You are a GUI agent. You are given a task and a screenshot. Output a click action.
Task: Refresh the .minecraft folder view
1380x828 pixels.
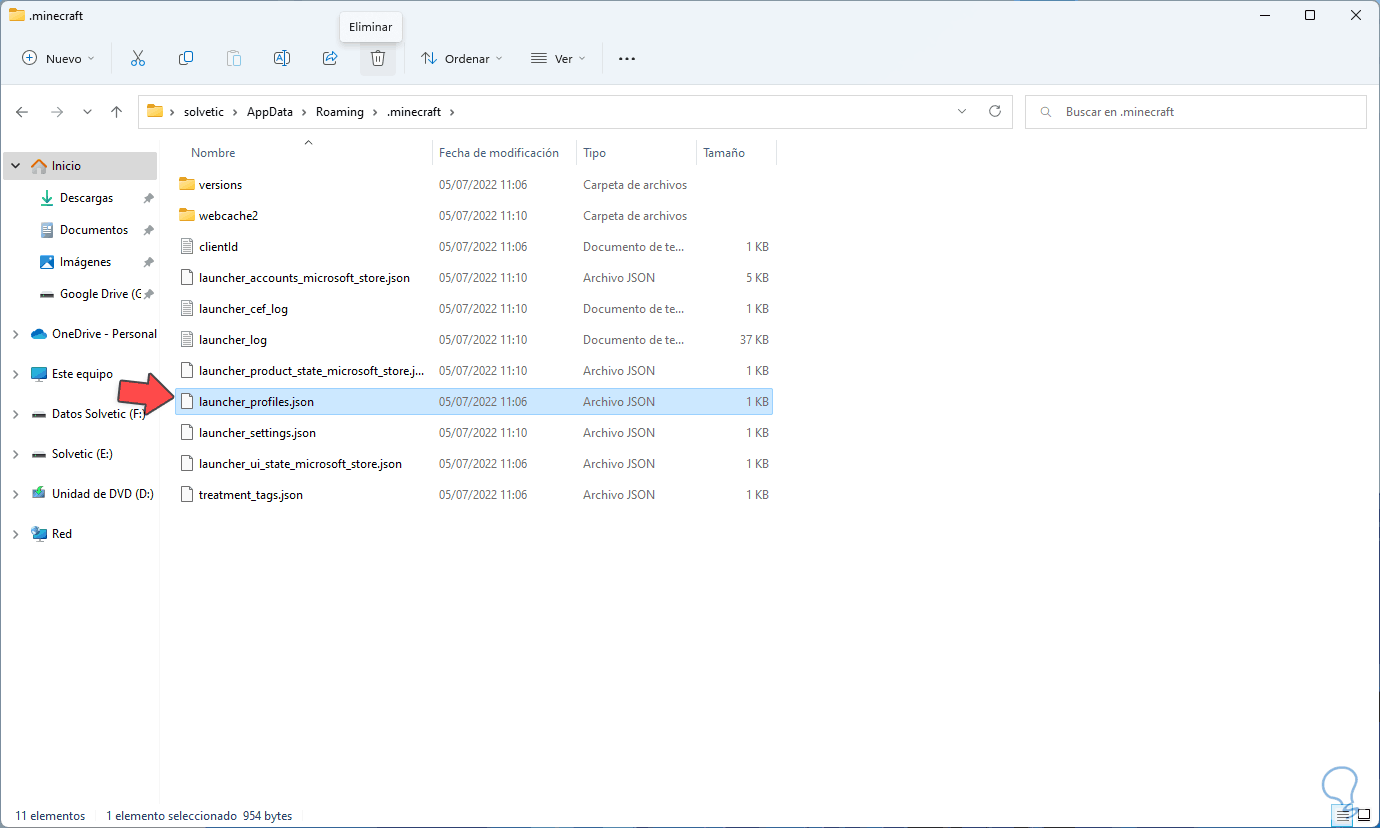(994, 112)
